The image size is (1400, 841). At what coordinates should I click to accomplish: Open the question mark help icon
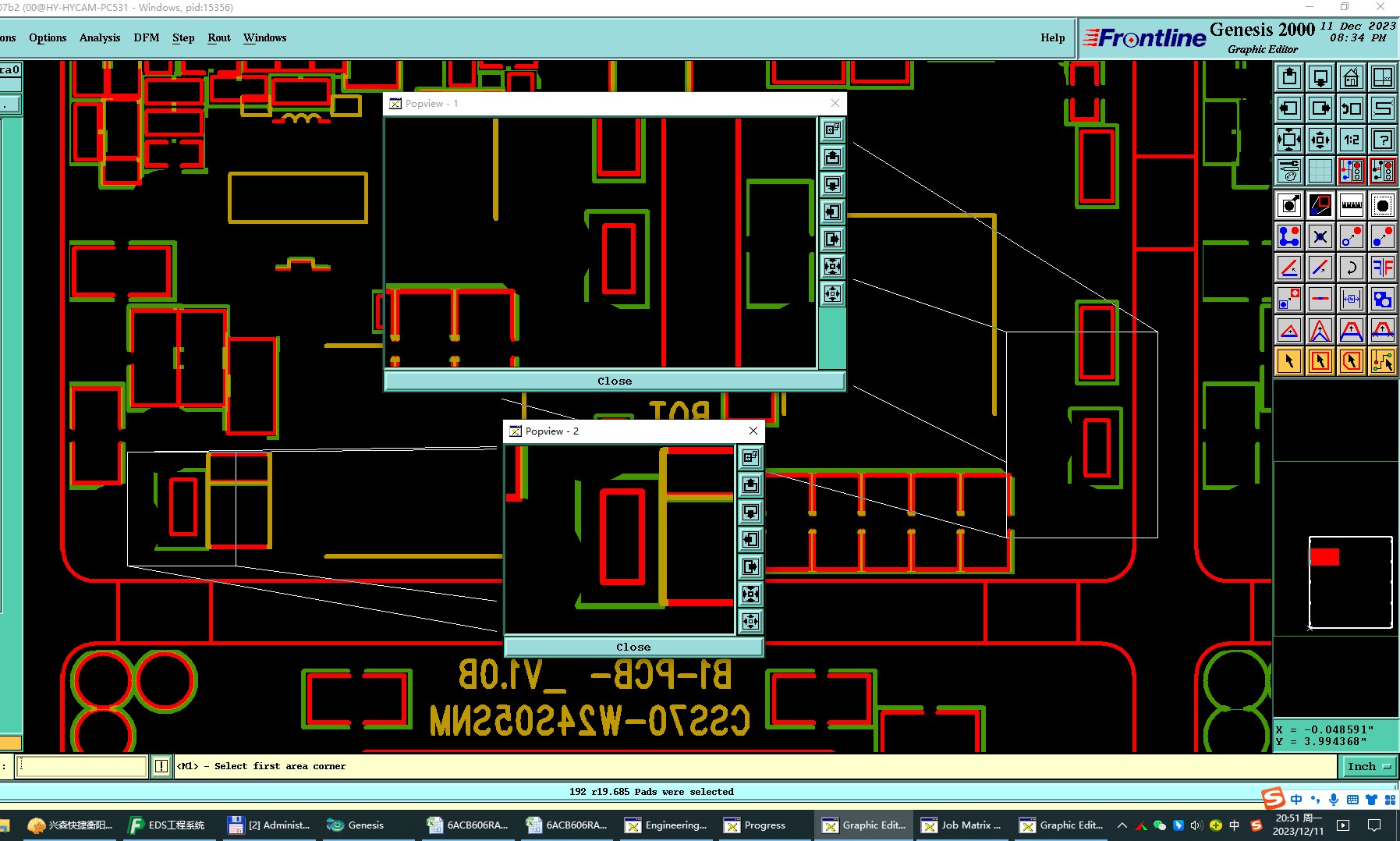(x=1383, y=140)
